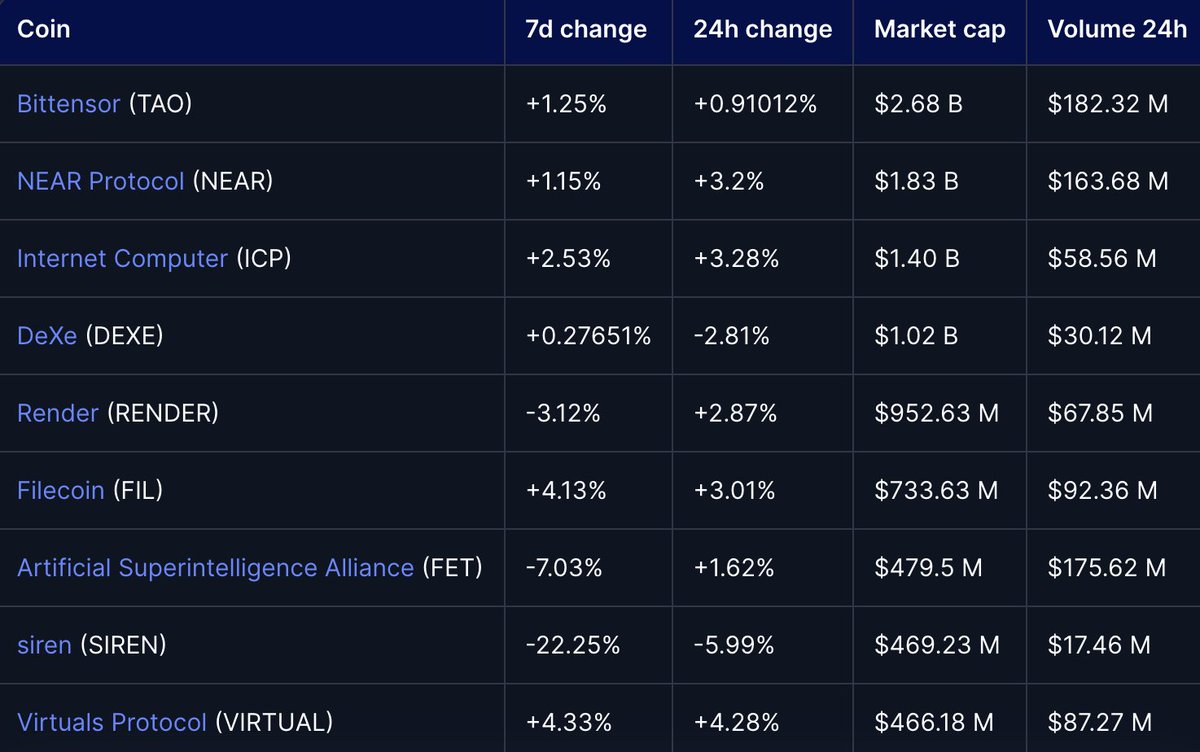Click Render's $67.85 M volume cell
1200x752 pixels.
(1100, 412)
